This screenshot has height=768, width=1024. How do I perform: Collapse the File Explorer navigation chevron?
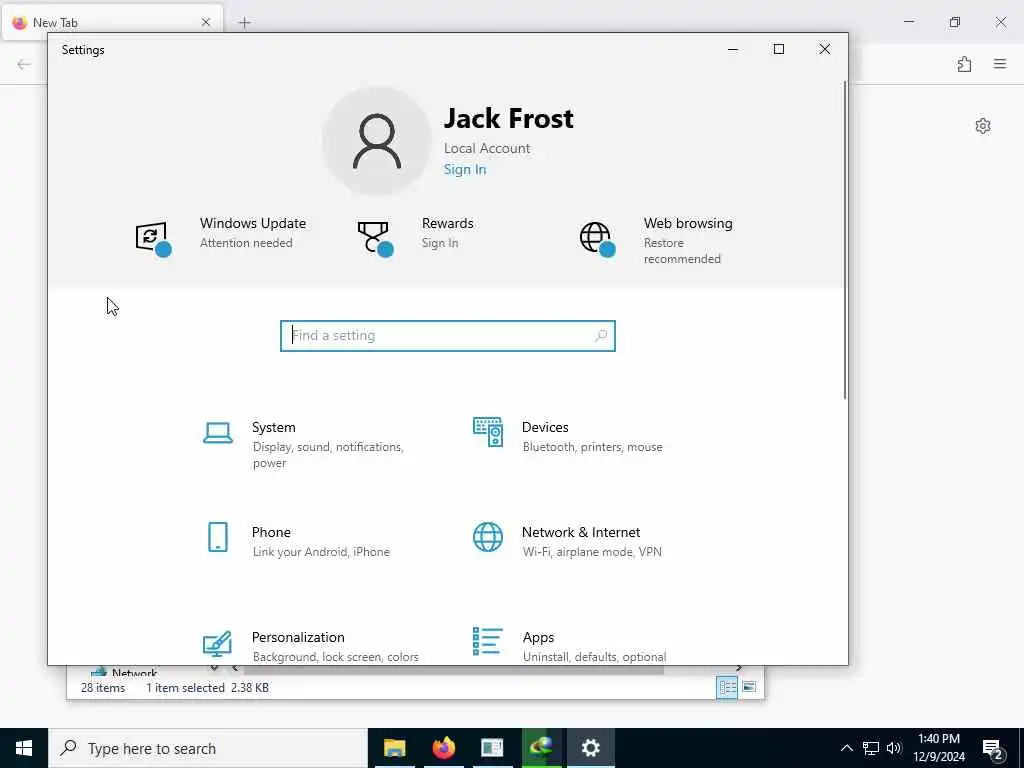pyautogui.click(x=214, y=668)
